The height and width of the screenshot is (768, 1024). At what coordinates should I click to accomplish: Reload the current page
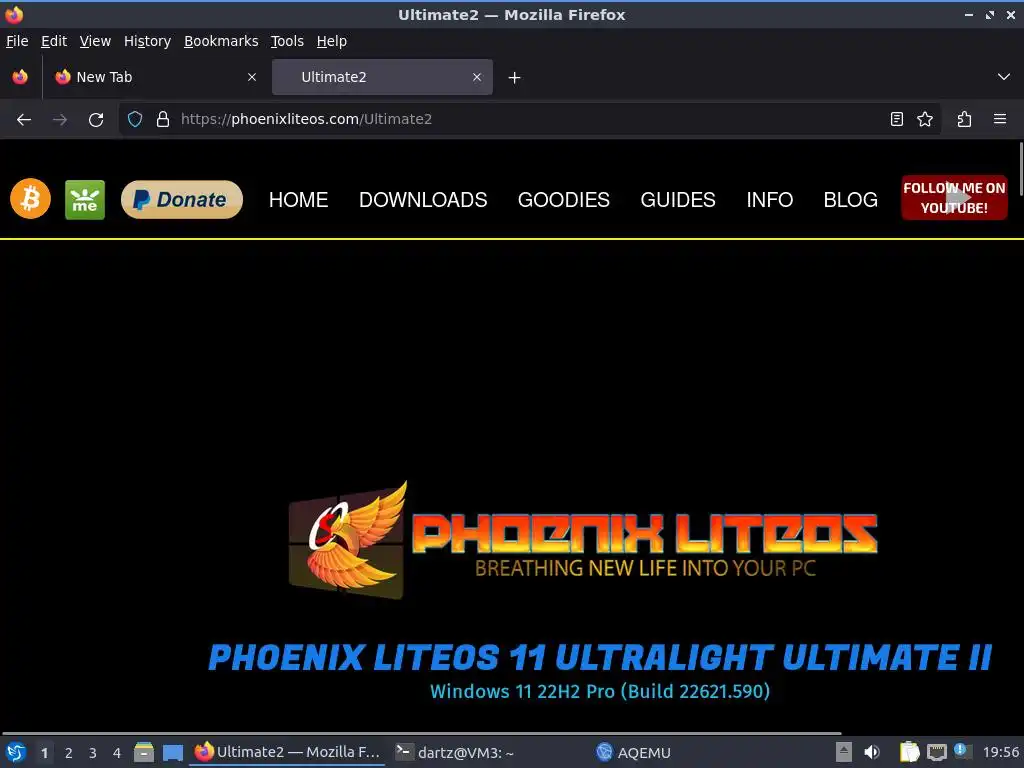[x=96, y=120]
